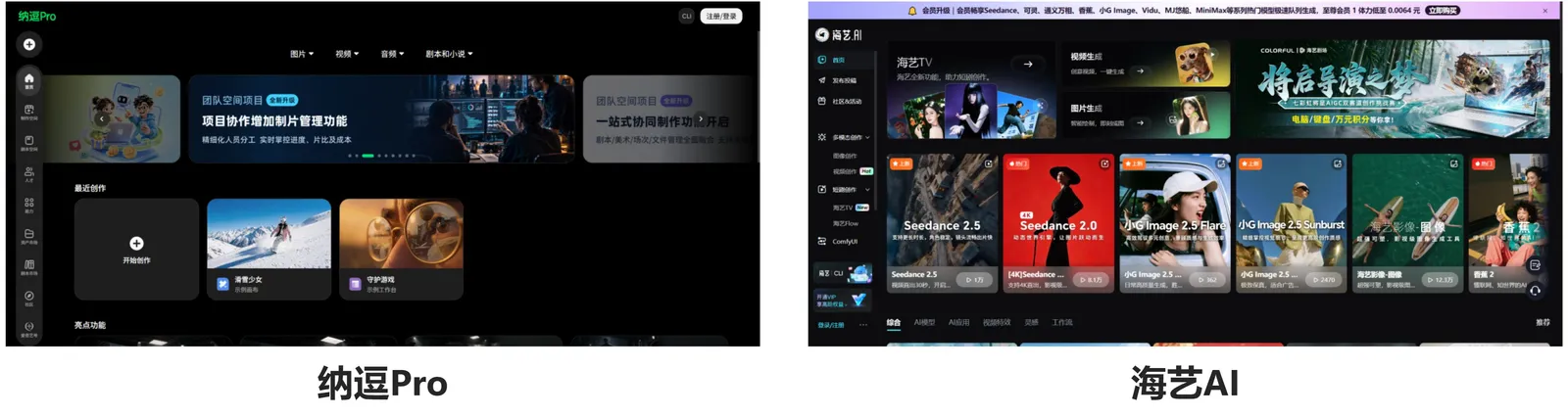
Task: Switch to the 视频特效 tab
Action: coord(997,323)
